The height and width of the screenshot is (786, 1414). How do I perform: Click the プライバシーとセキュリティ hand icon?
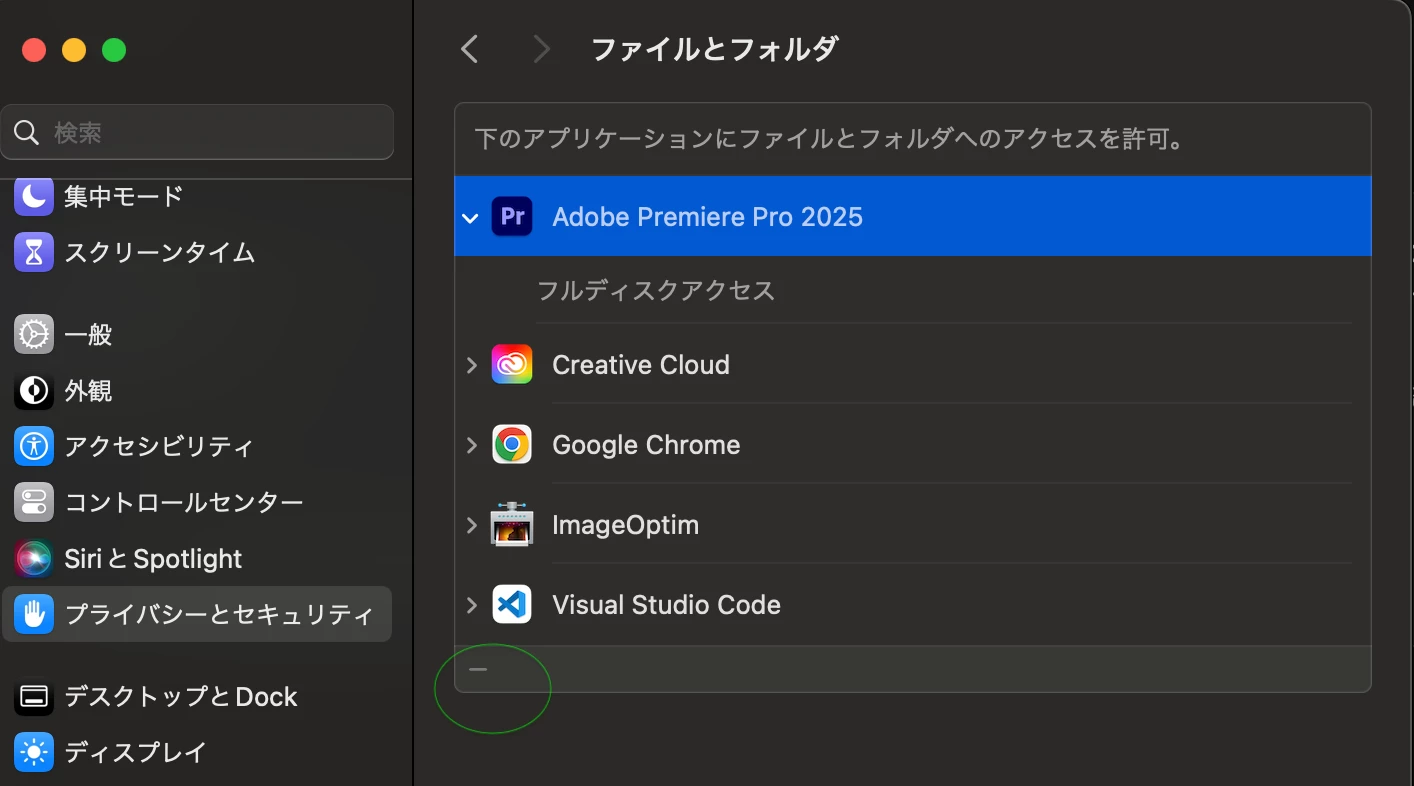click(34, 615)
